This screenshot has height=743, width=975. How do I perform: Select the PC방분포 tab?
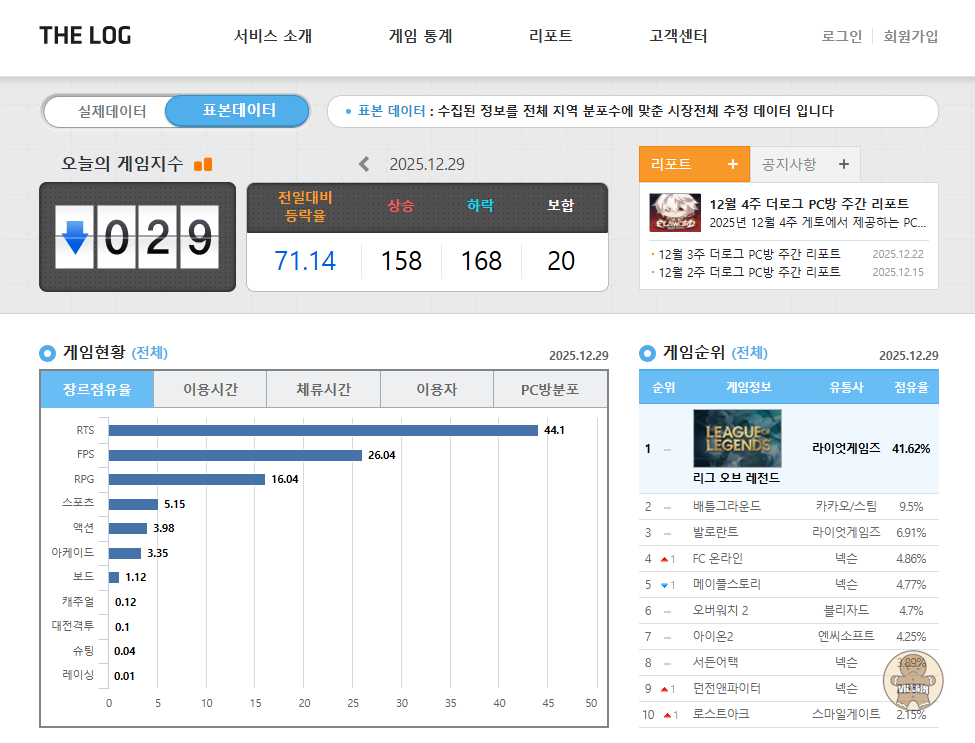click(x=549, y=390)
